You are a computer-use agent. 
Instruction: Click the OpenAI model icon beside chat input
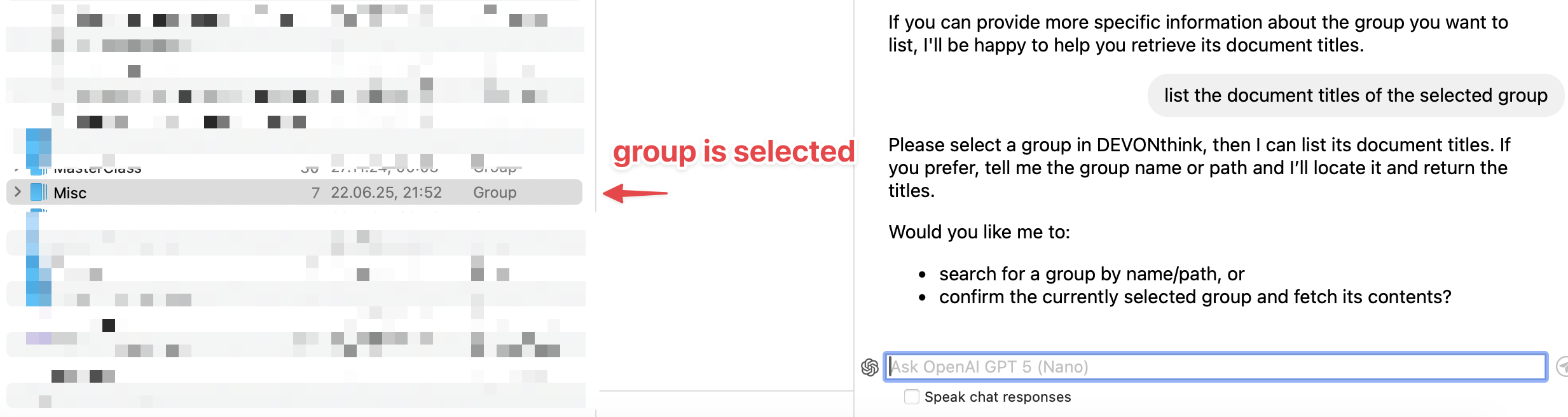click(x=869, y=367)
